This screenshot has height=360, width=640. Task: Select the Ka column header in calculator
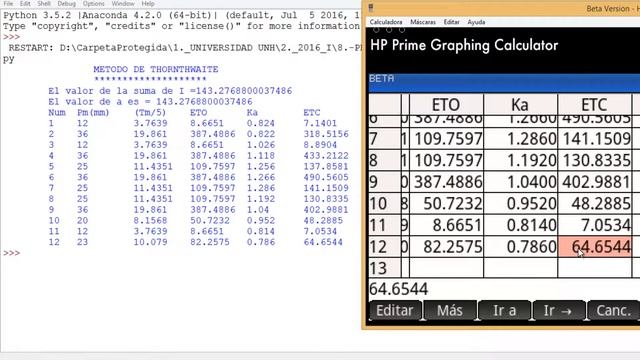point(520,104)
